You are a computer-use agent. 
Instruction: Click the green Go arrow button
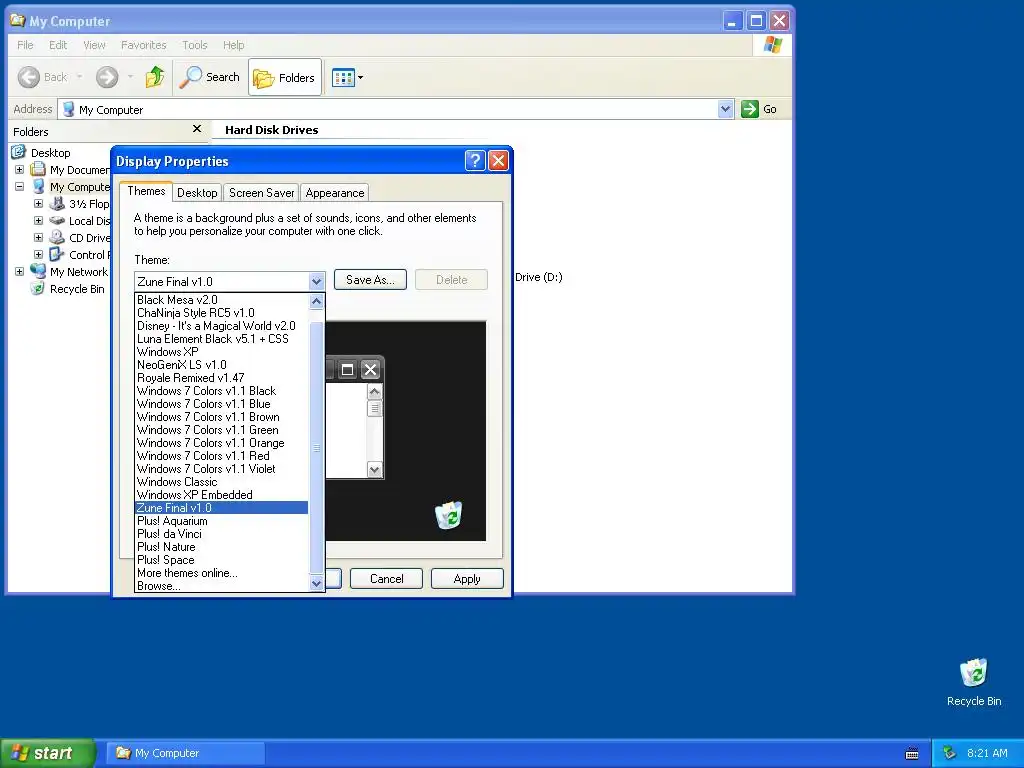[750, 109]
